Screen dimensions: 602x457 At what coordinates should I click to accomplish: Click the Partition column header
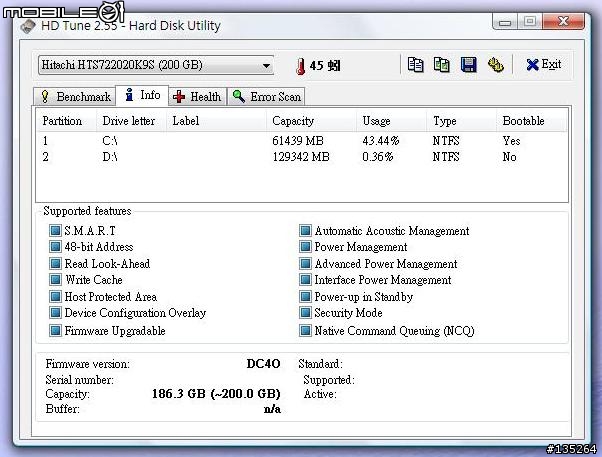pos(66,121)
